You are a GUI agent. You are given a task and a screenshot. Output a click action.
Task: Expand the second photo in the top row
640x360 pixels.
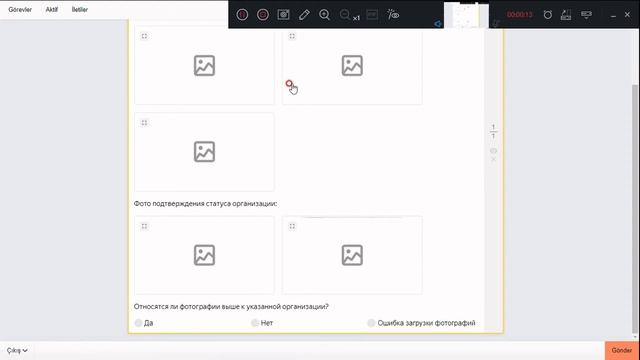[292, 36]
